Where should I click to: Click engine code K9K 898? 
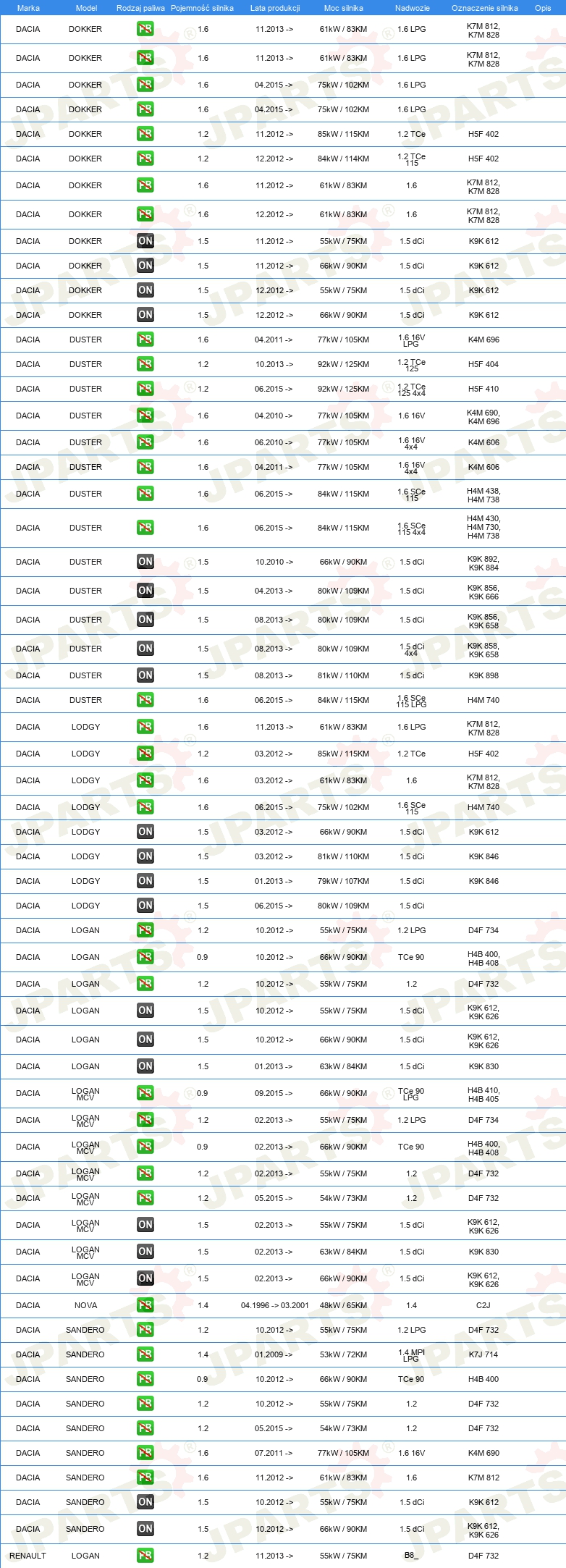(483, 675)
